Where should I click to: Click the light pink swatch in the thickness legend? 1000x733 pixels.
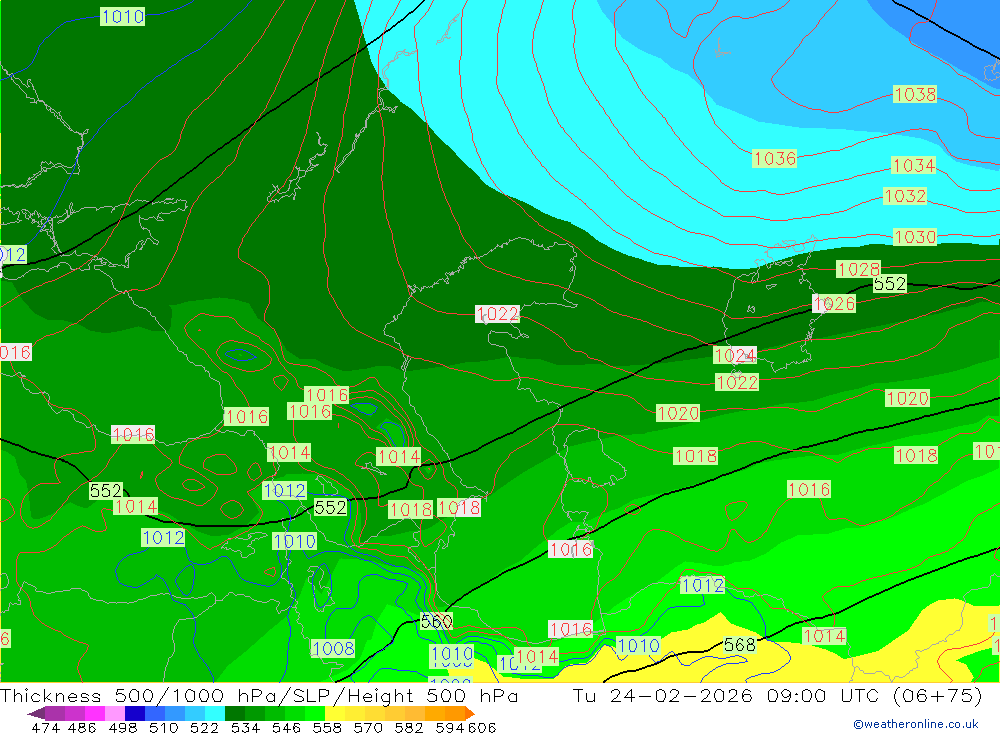tap(115, 713)
